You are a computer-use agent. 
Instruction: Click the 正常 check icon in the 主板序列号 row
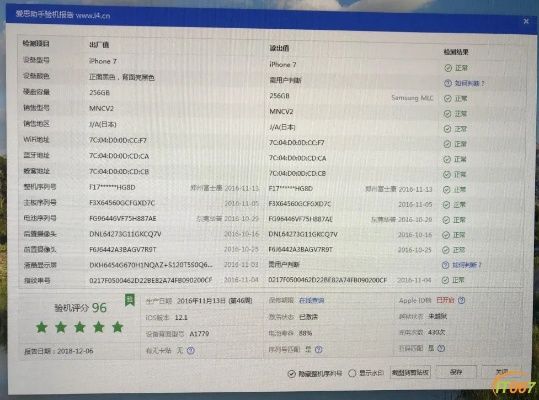click(x=446, y=205)
